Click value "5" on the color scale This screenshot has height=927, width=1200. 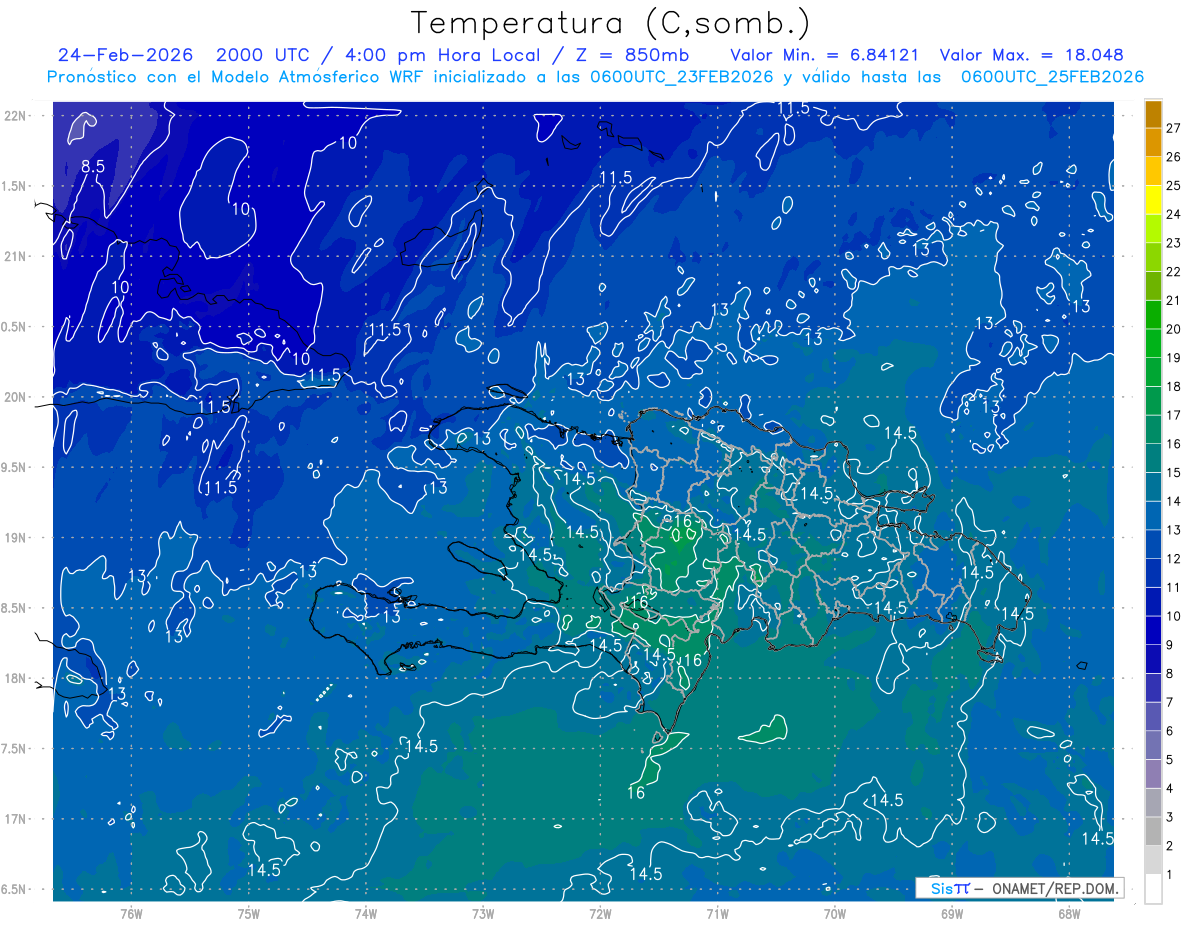(1170, 760)
